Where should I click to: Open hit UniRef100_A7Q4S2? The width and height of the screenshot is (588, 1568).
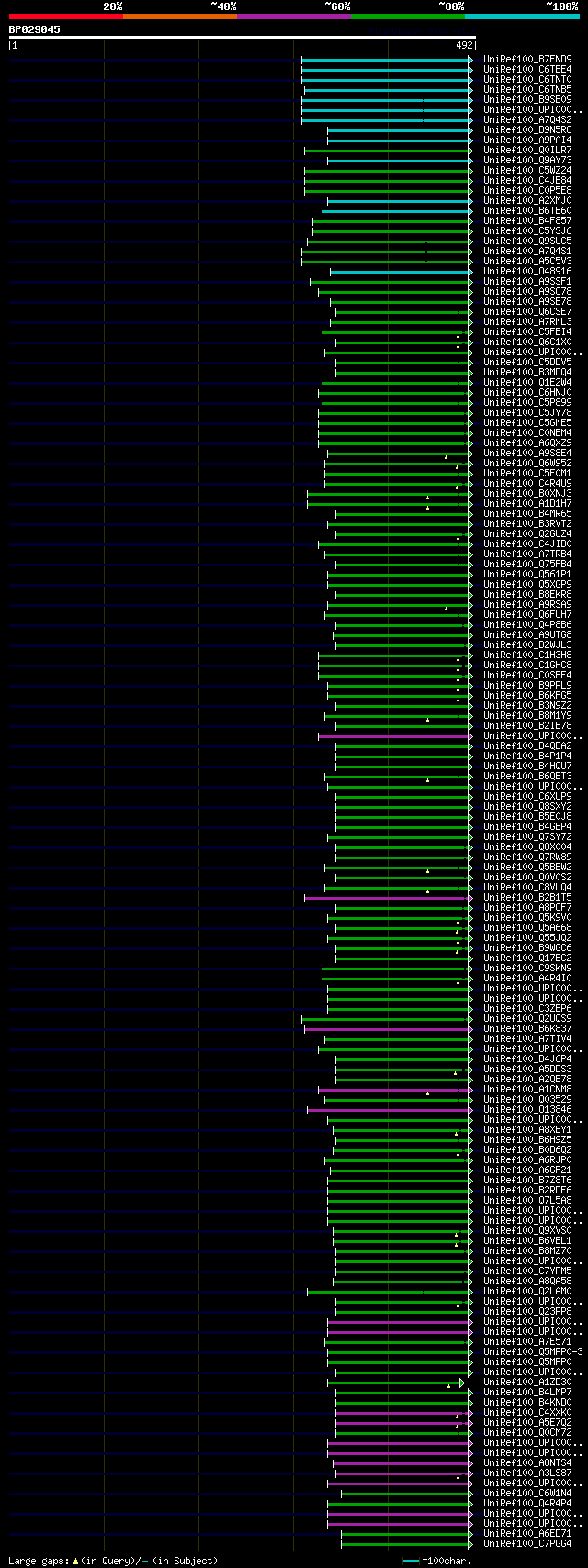click(x=527, y=119)
